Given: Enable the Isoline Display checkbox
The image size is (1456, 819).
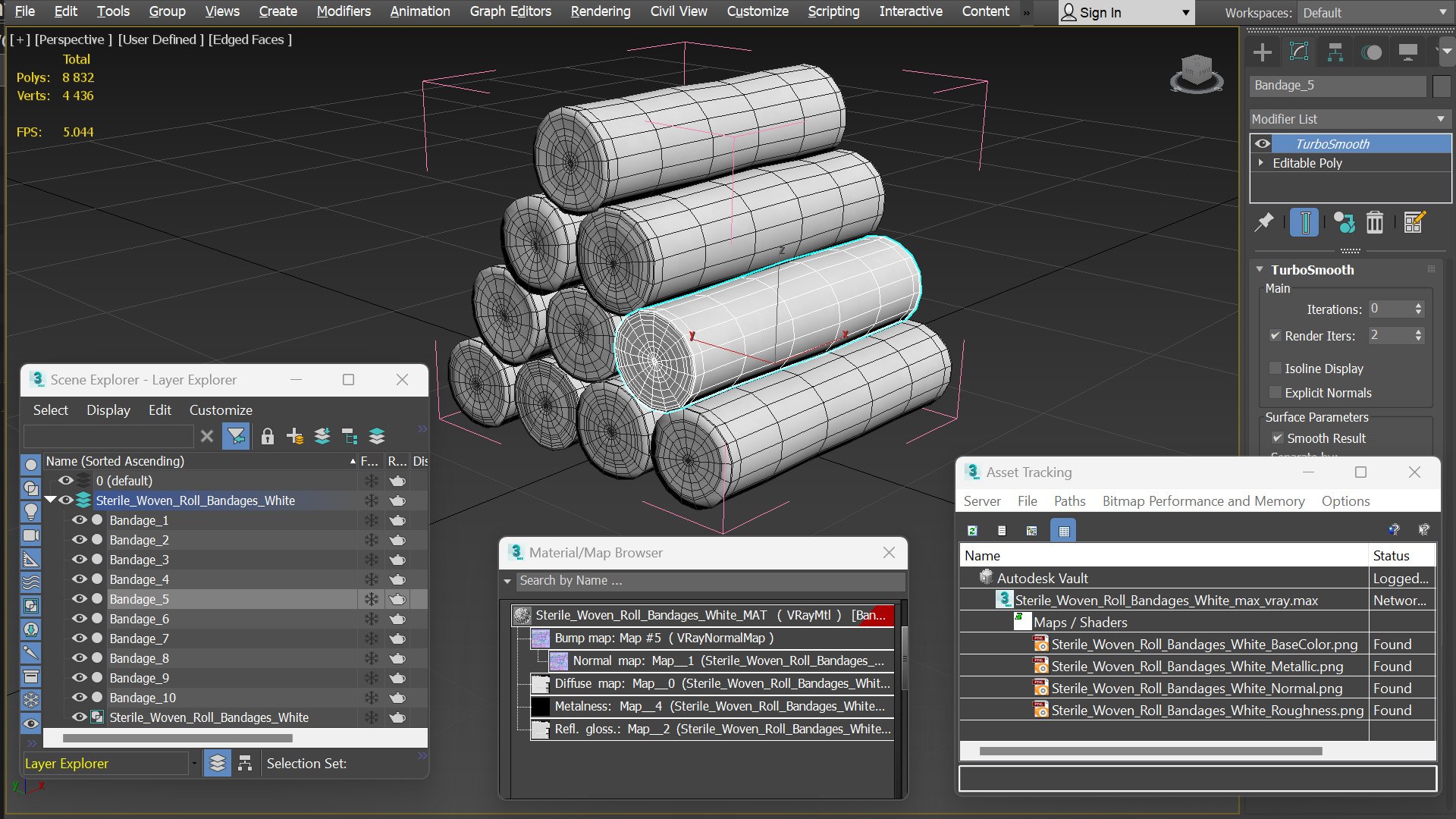Looking at the screenshot, I should coord(1276,369).
